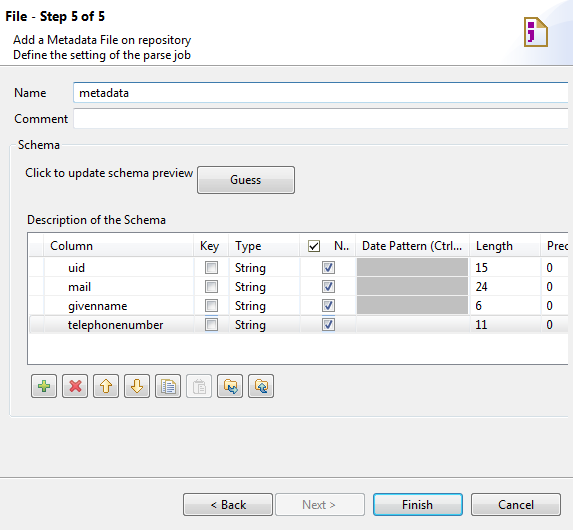Click the Length value 15 cell
This screenshot has width=573, height=530.
click(x=505, y=268)
